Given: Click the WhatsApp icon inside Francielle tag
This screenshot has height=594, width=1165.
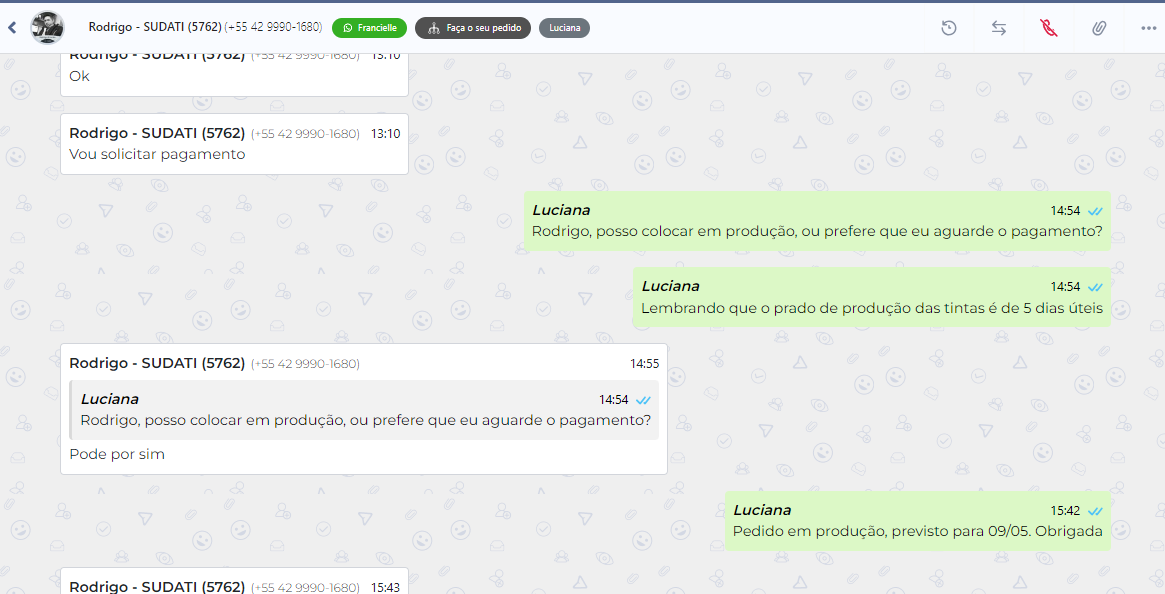Looking at the screenshot, I should click(347, 28).
